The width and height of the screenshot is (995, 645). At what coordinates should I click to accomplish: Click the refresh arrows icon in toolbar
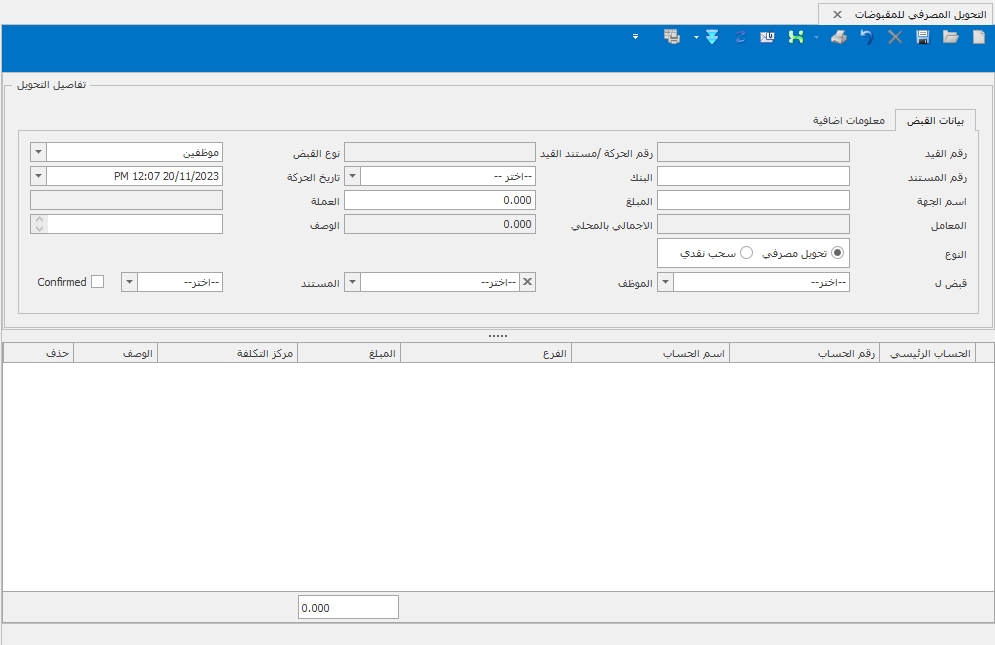[x=740, y=37]
